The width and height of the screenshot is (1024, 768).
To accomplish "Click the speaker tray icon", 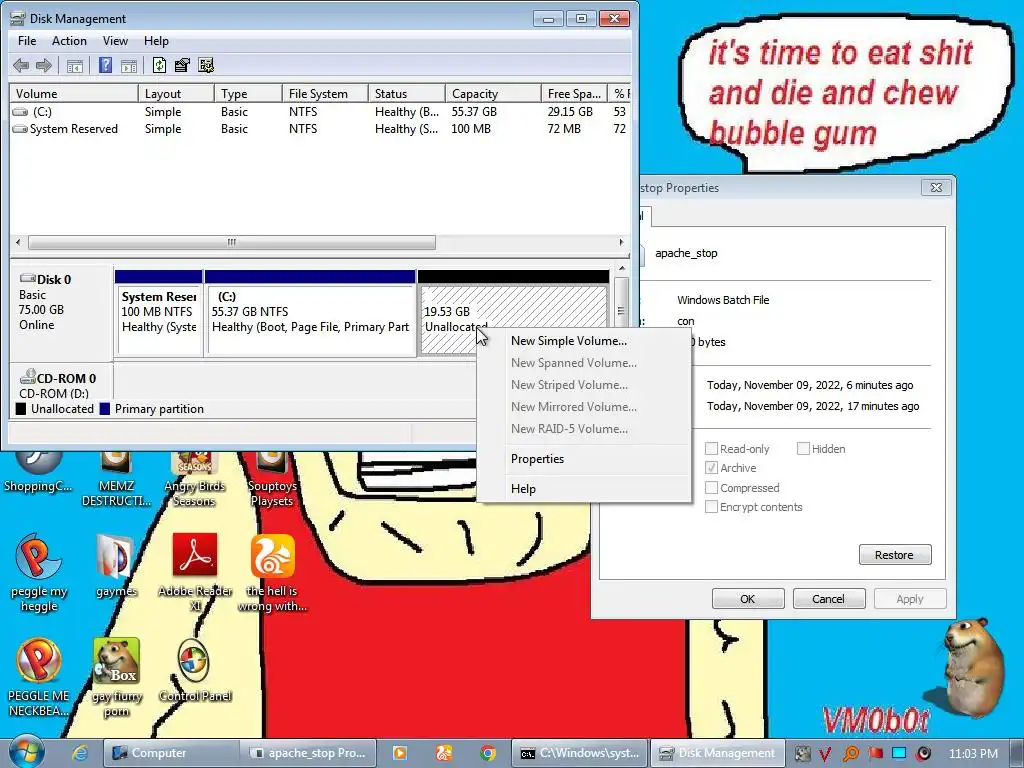I will [x=923, y=753].
